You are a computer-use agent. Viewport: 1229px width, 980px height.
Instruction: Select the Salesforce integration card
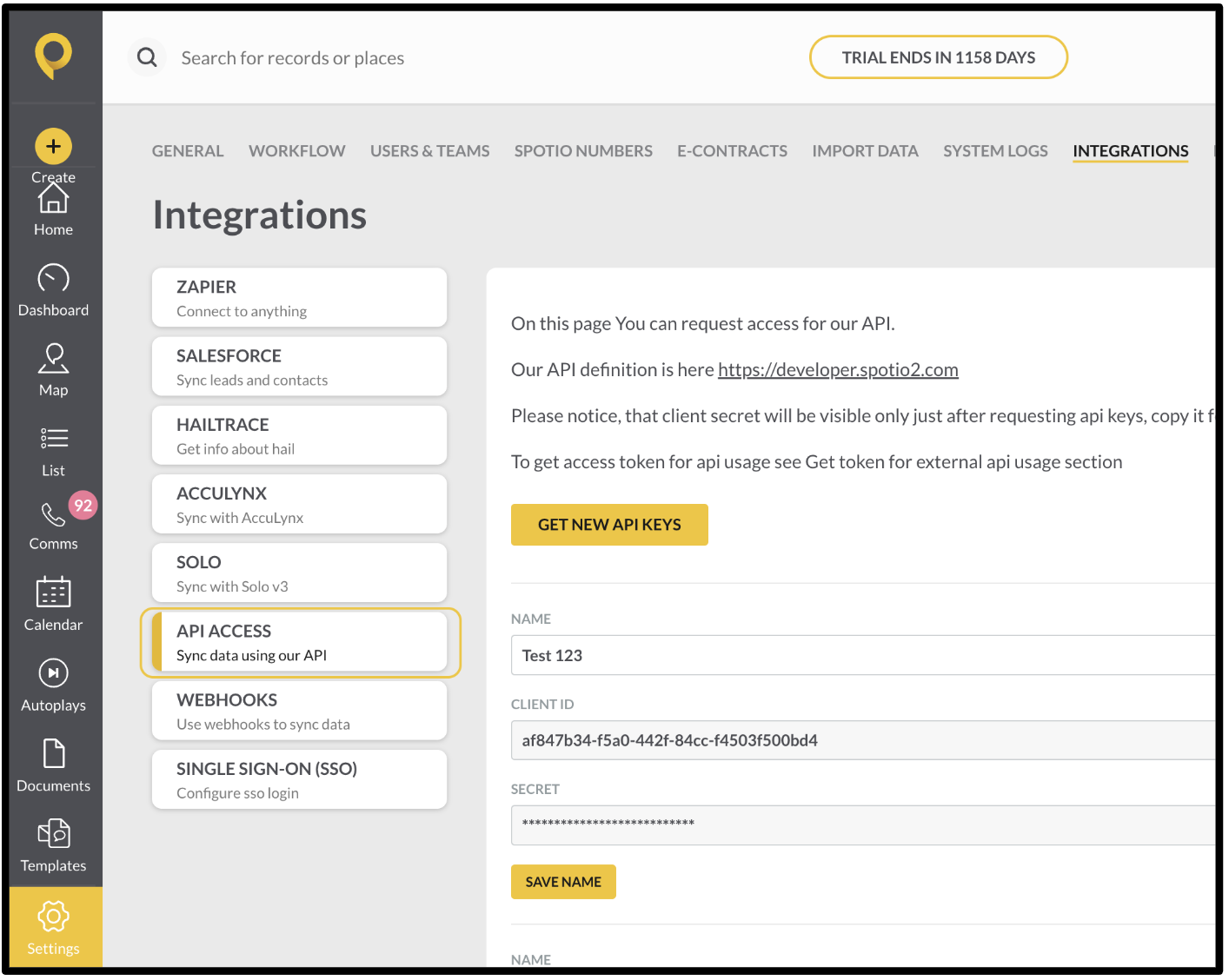(x=299, y=367)
